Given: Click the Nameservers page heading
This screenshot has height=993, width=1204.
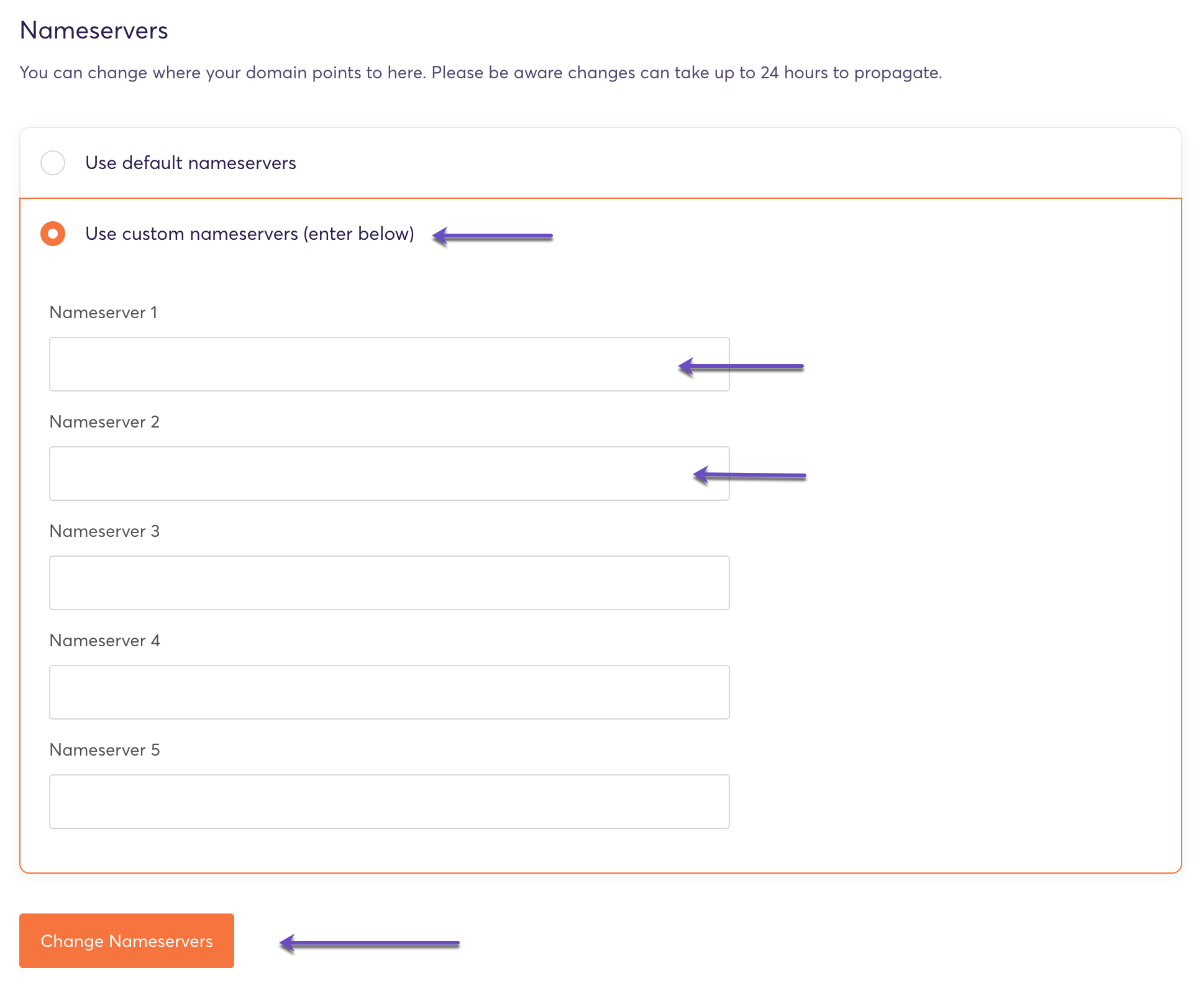Looking at the screenshot, I should point(94,30).
